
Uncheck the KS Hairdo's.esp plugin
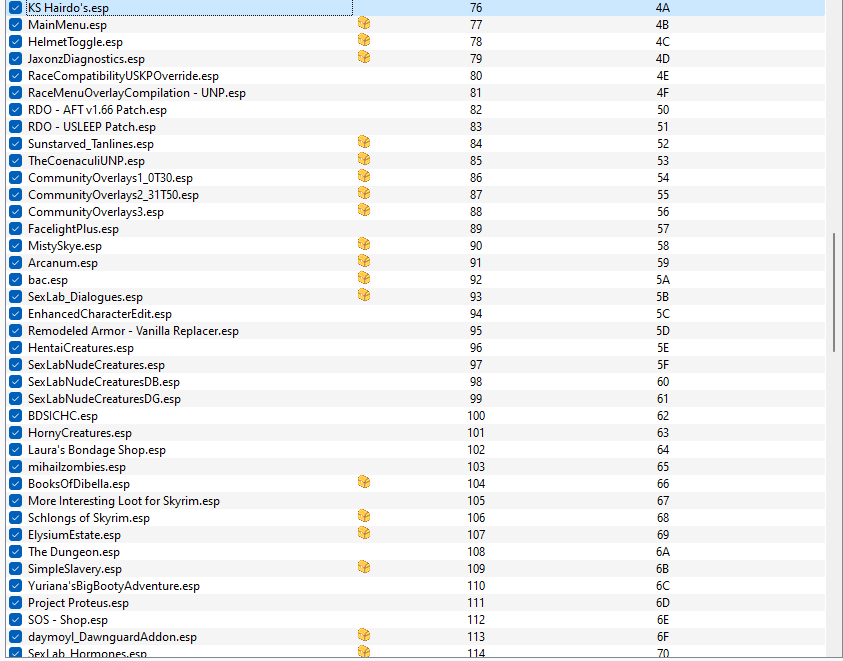click(x=16, y=8)
